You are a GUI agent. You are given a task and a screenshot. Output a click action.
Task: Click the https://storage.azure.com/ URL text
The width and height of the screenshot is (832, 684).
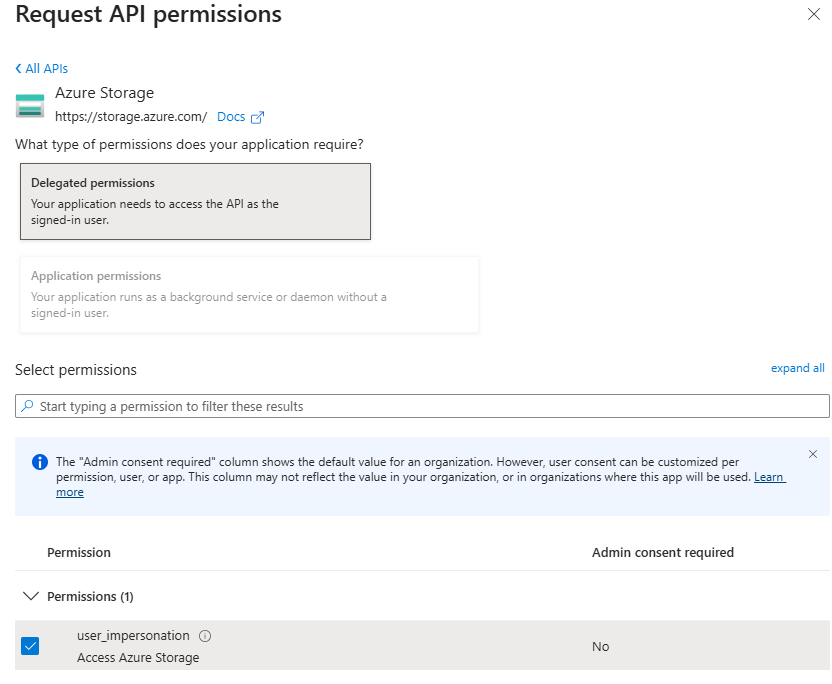tap(131, 117)
